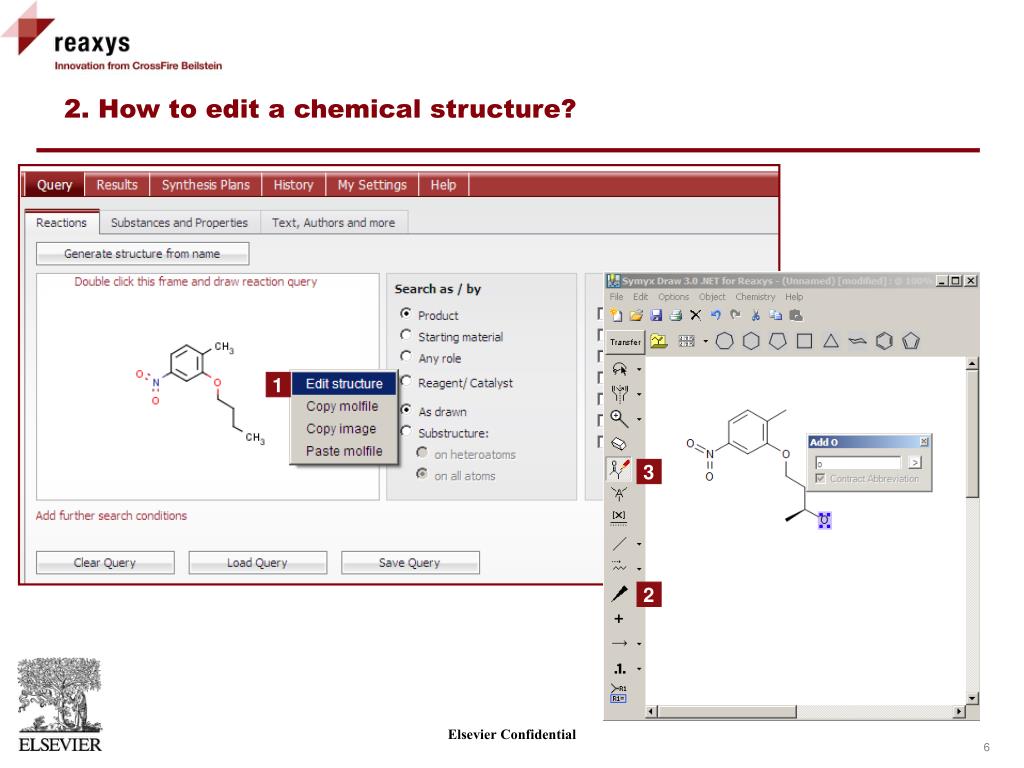The height and width of the screenshot is (768, 1024).
Task: Switch to Substances and Properties tab
Action: click(x=180, y=223)
